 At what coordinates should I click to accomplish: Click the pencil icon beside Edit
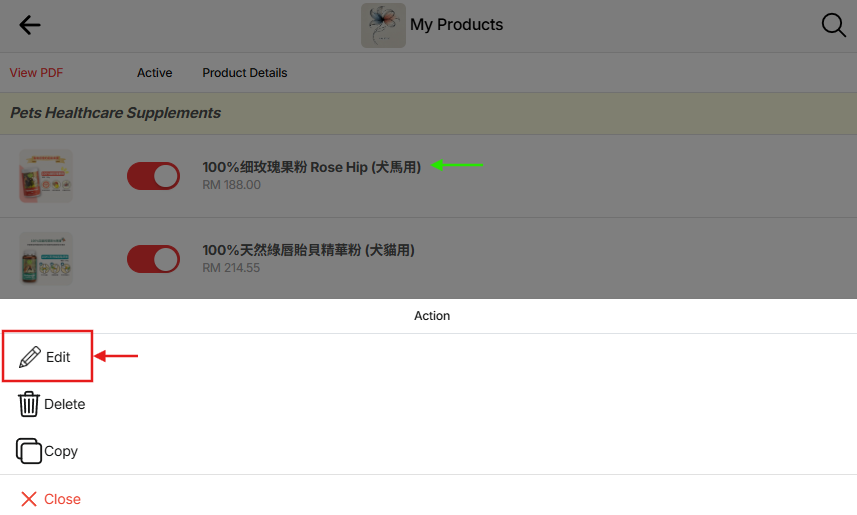click(x=30, y=357)
